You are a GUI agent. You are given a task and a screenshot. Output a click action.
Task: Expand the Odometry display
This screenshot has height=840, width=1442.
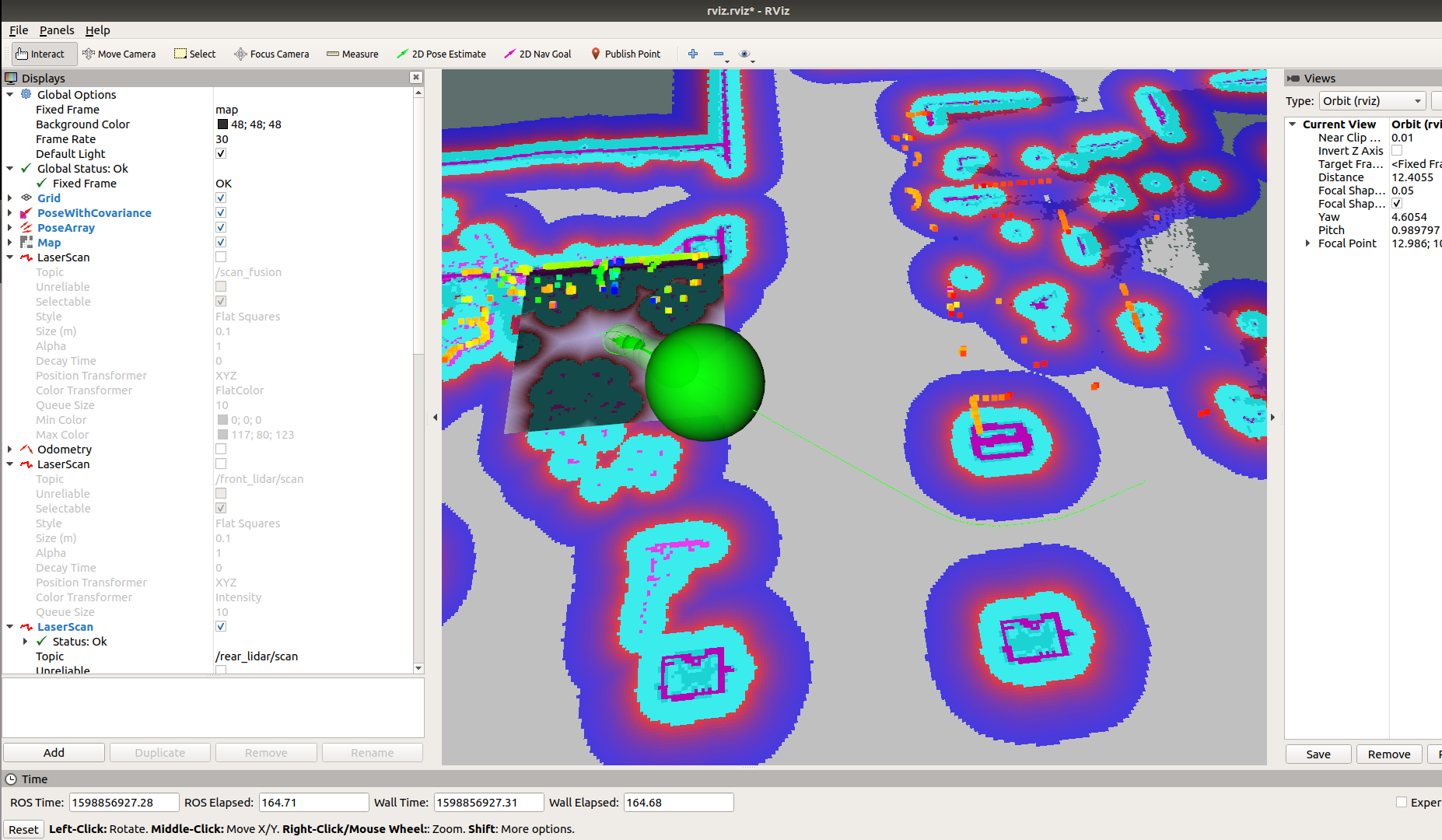[10, 449]
